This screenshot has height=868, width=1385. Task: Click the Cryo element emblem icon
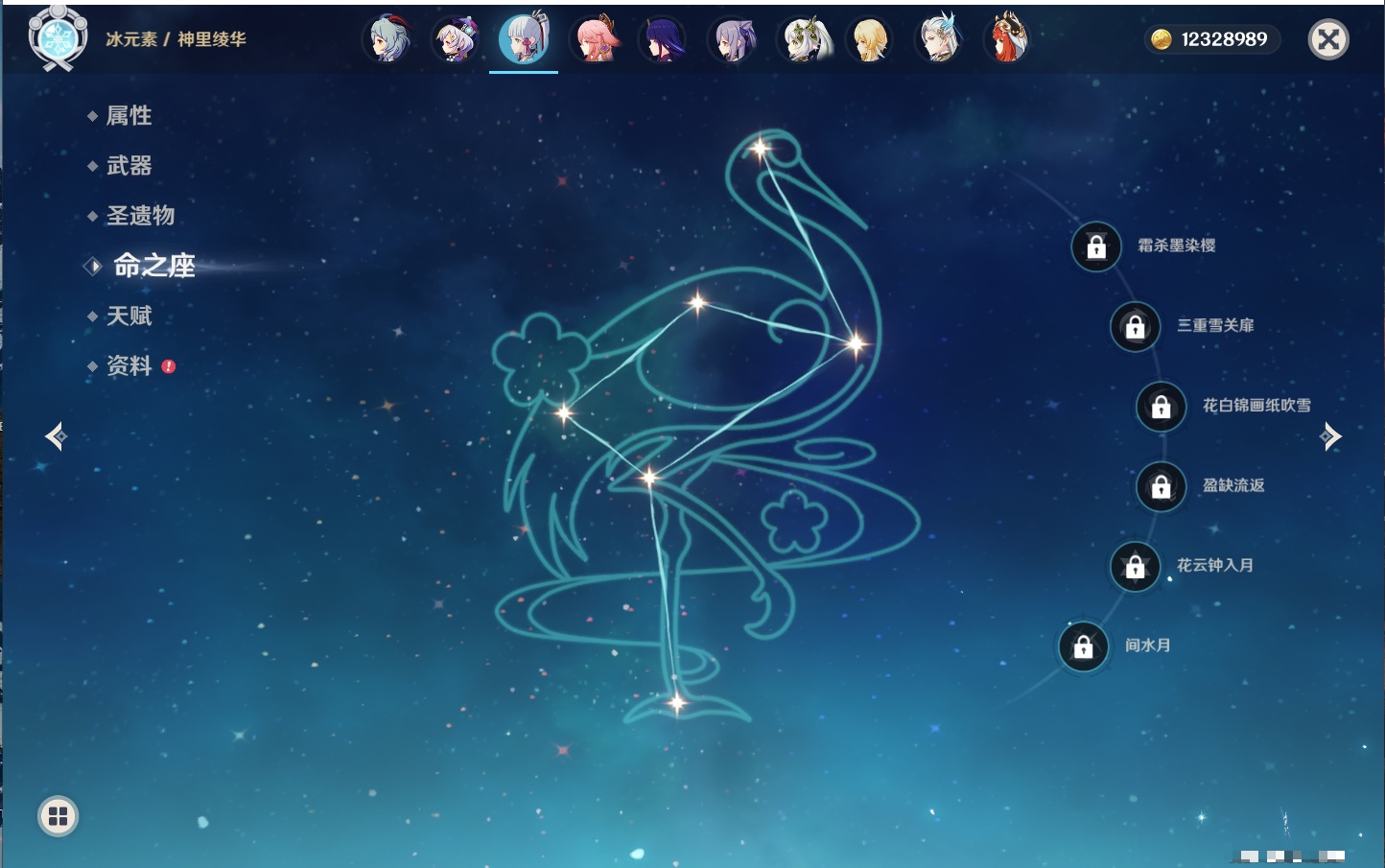click(x=58, y=38)
